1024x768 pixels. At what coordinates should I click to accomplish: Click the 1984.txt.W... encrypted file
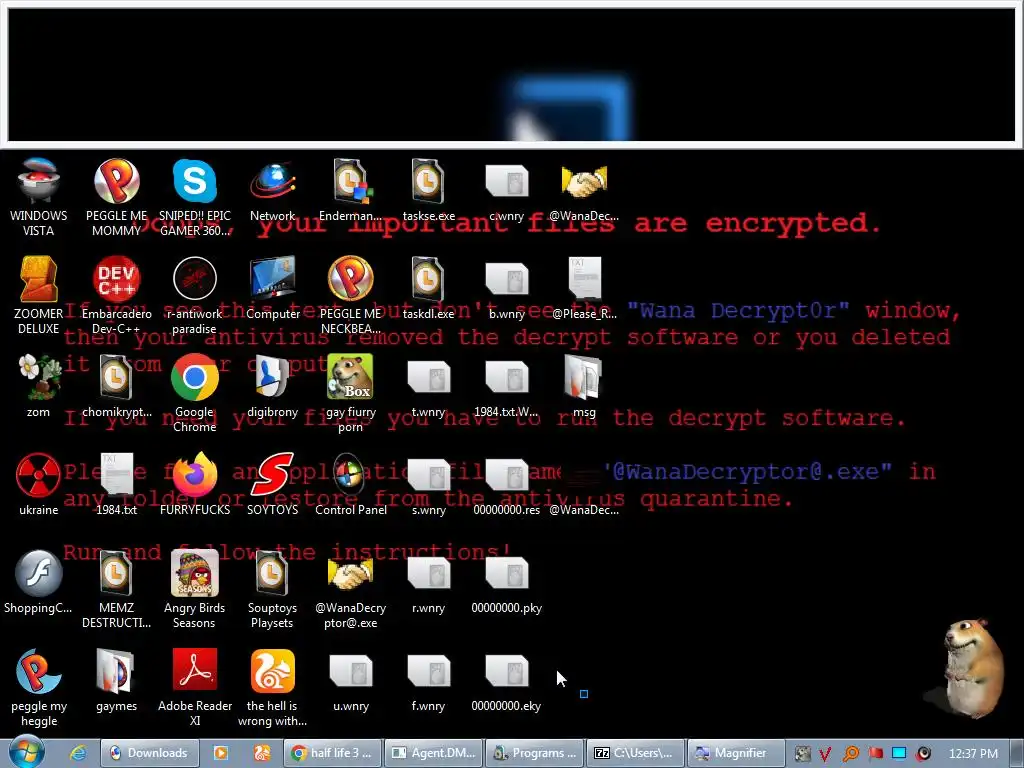point(507,387)
